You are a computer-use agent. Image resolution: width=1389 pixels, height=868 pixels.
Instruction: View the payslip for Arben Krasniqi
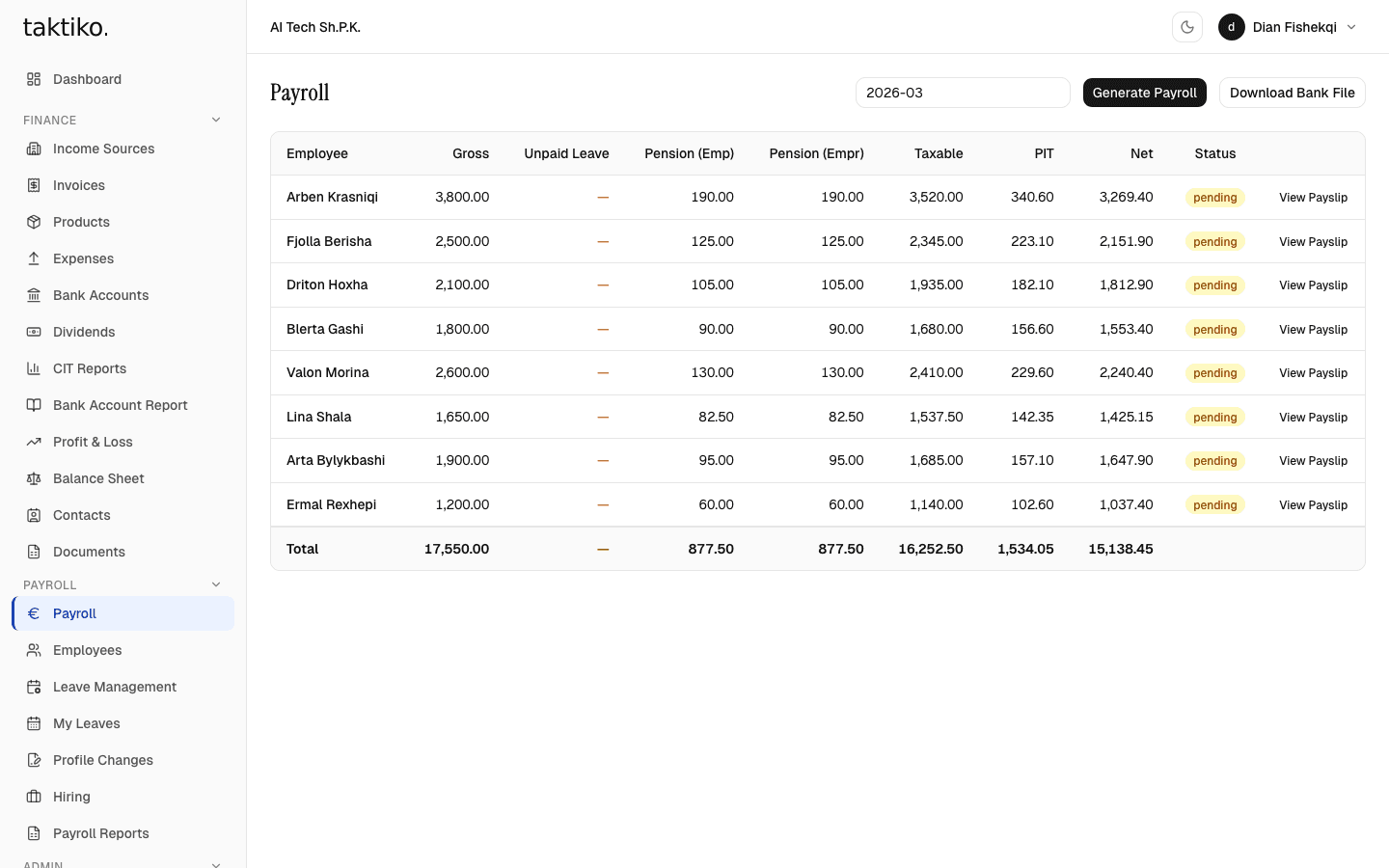[1313, 197]
